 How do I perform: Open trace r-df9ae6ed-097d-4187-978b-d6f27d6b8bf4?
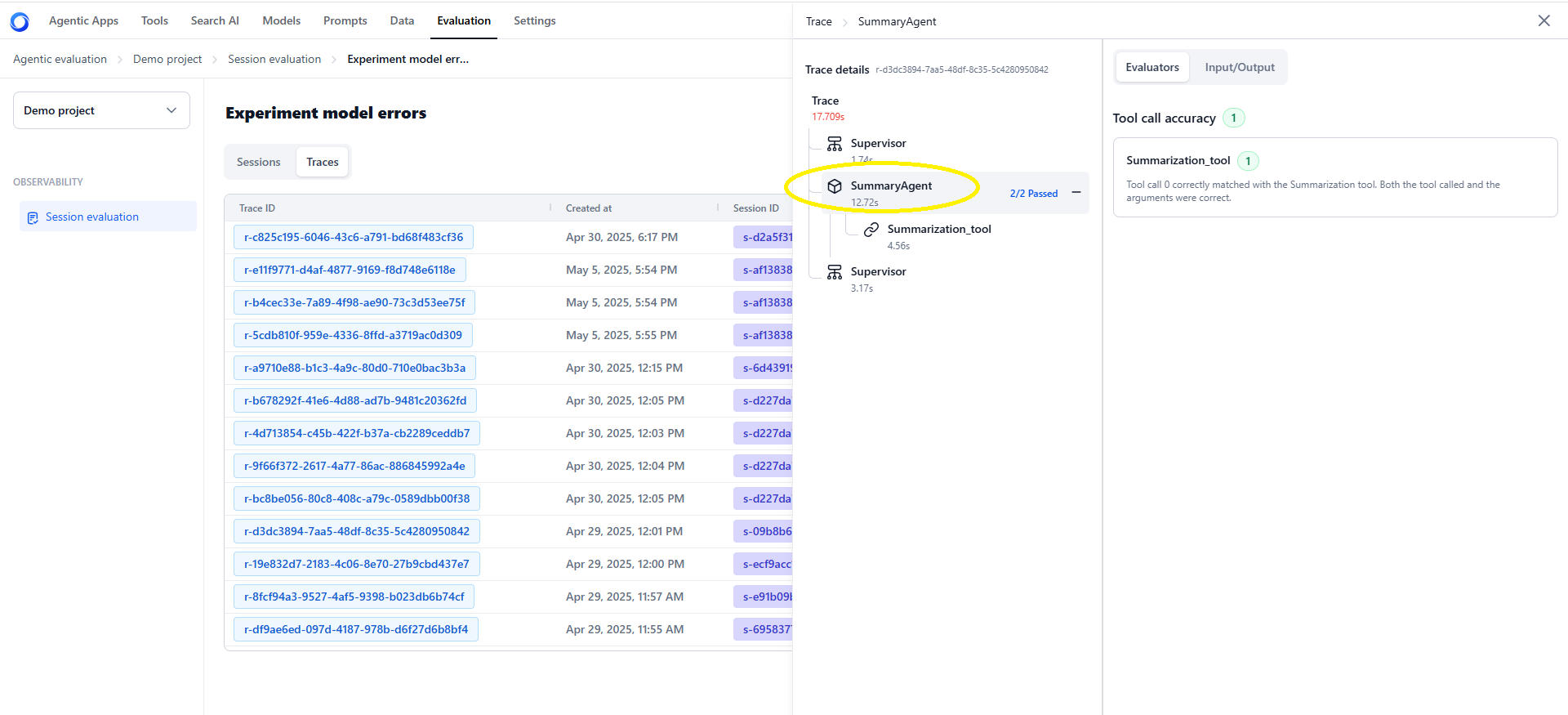coord(356,629)
